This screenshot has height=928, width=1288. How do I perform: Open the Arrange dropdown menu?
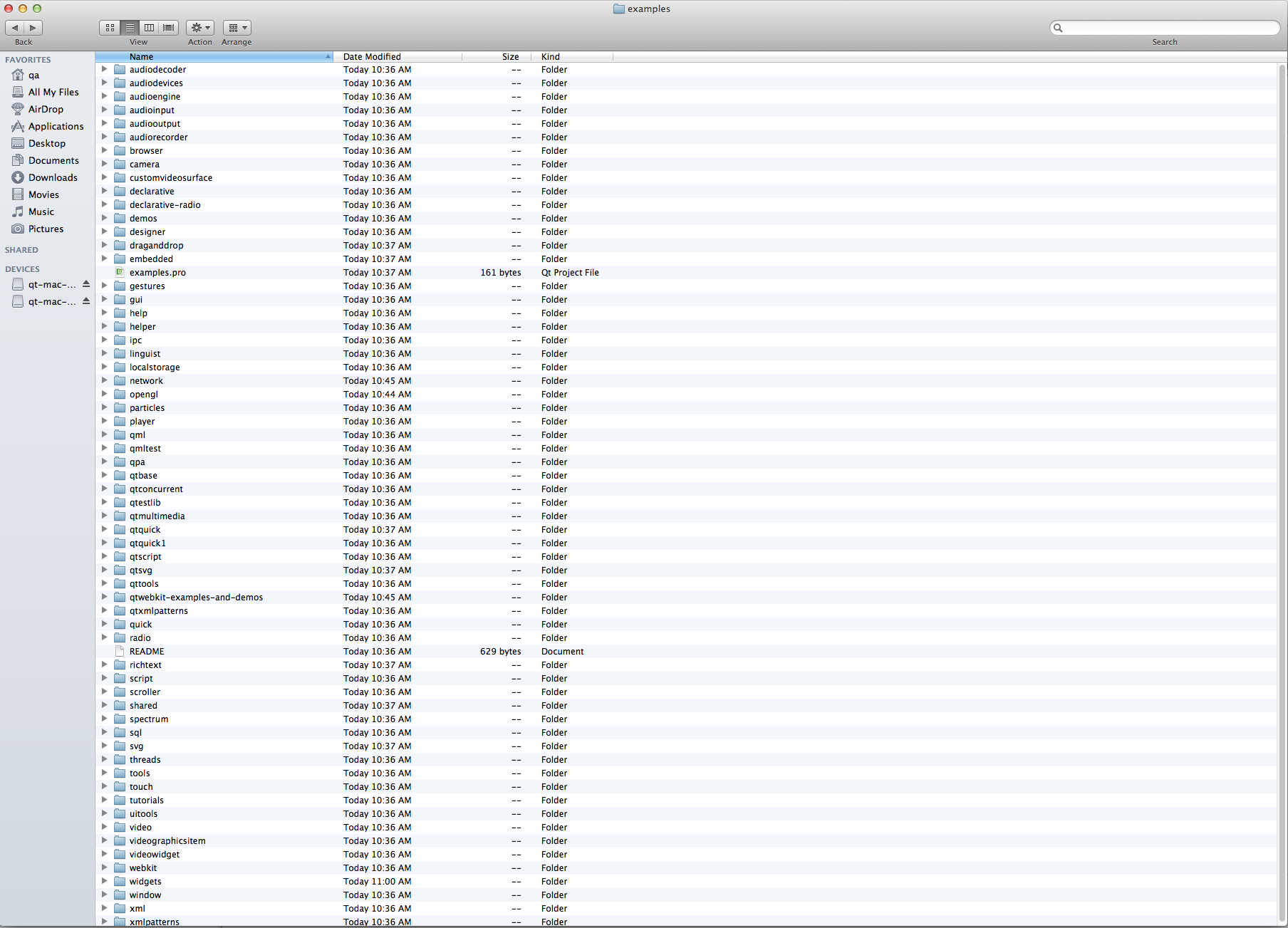(237, 28)
